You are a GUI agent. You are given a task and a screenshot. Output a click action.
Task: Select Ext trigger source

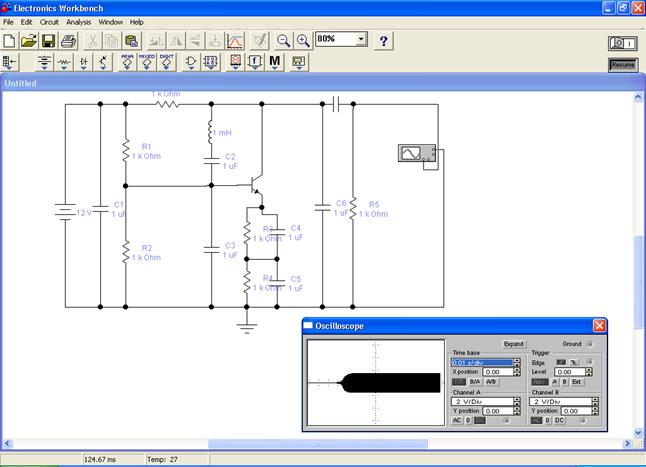[x=577, y=382]
